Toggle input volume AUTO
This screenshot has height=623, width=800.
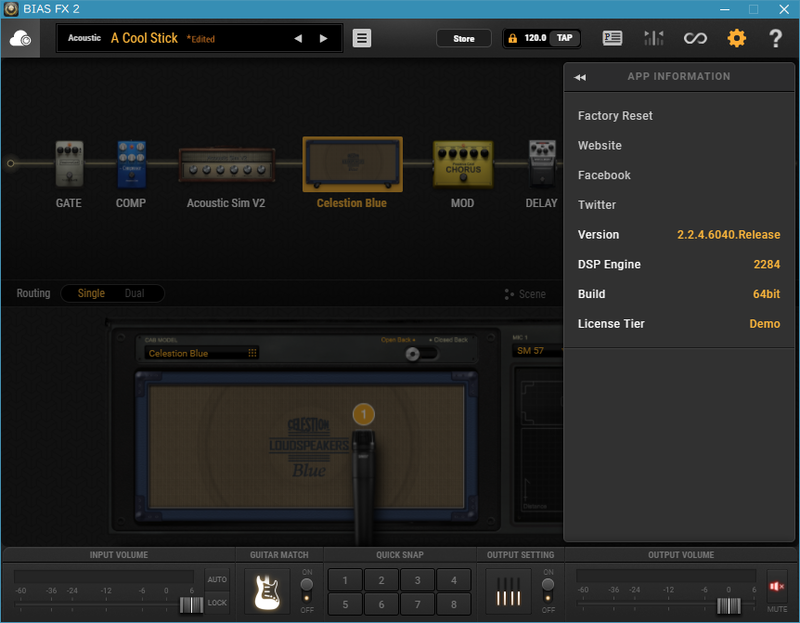217,580
